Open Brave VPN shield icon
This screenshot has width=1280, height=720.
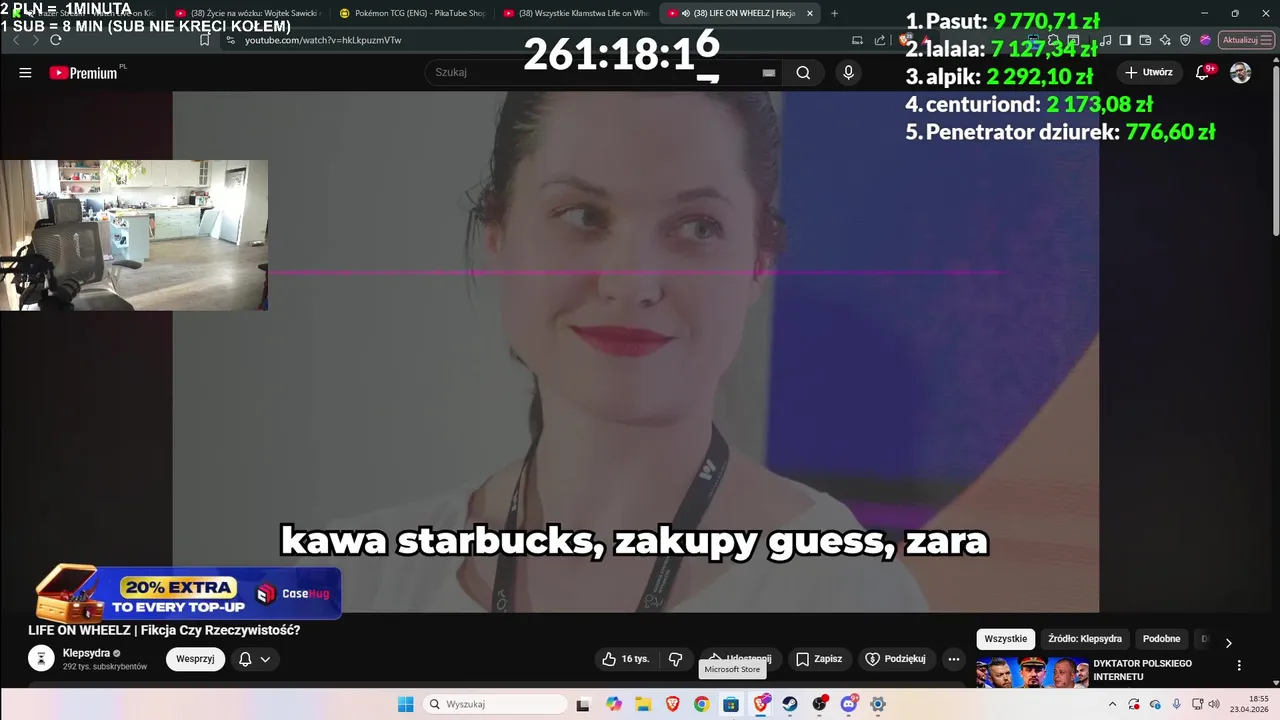coord(1185,40)
